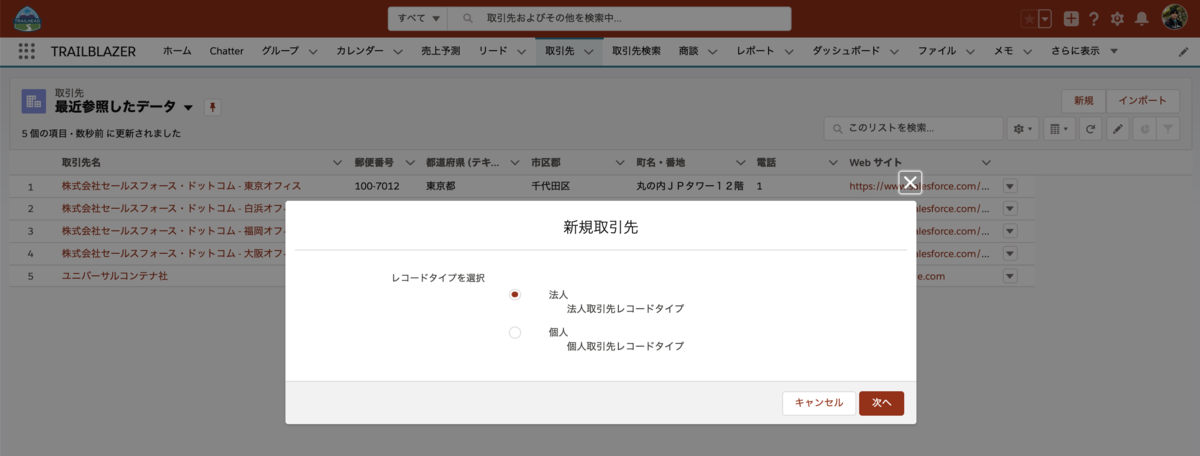Refresh the list with the reload icon
This screenshot has height=456, width=1200.
tap(1091, 129)
